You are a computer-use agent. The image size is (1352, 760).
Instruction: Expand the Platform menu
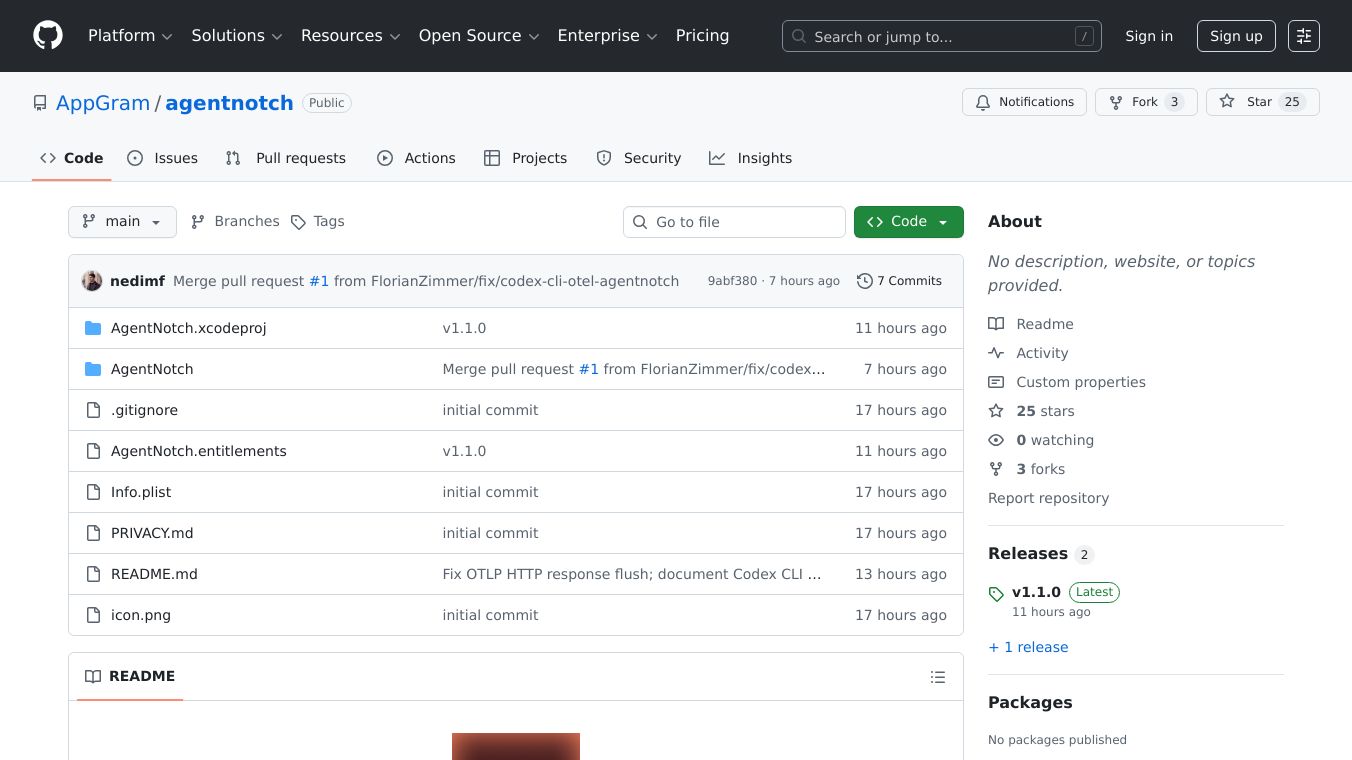click(130, 36)
